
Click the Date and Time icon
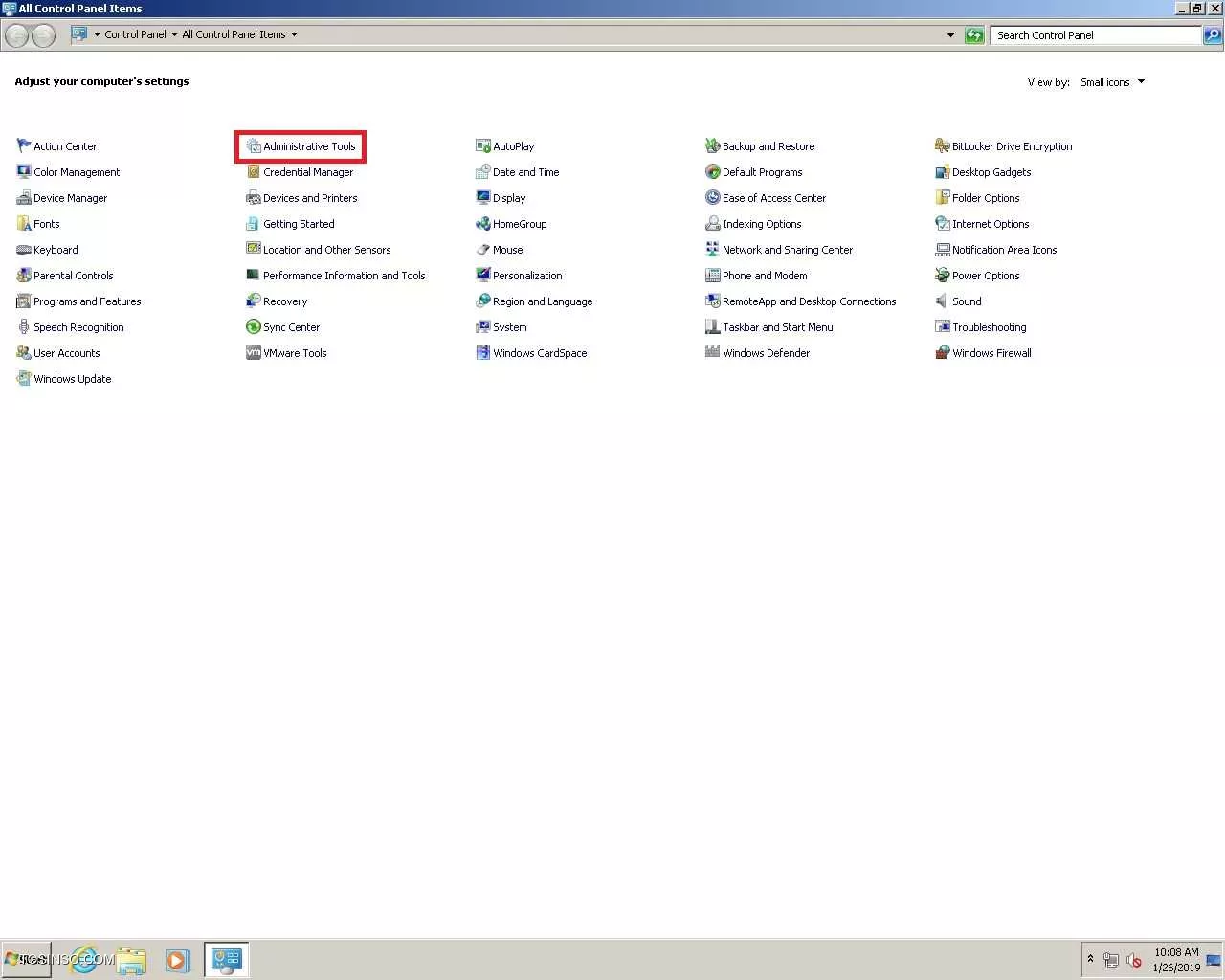(x=483, y=171)
